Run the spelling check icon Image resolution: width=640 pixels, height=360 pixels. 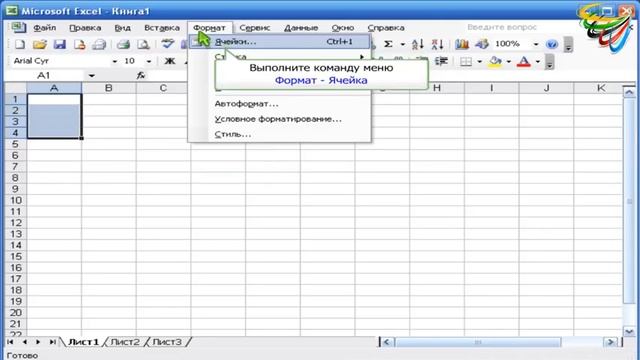pyautogui.click(x=167, y=44)
